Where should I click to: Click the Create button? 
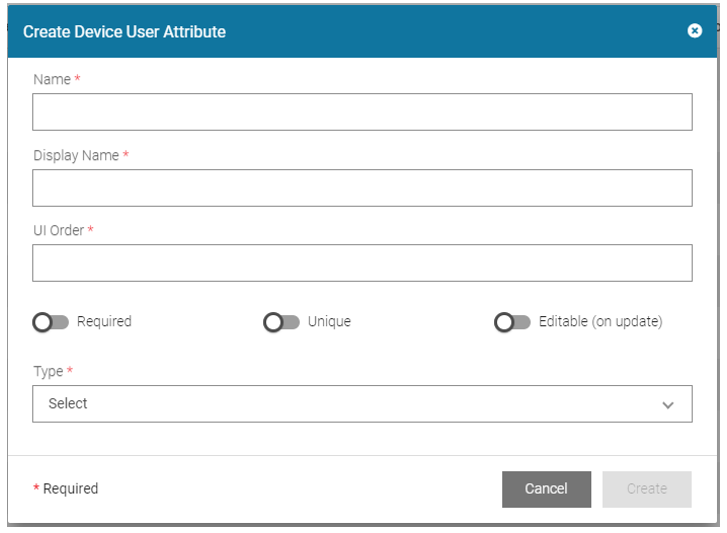pos(646,489)
